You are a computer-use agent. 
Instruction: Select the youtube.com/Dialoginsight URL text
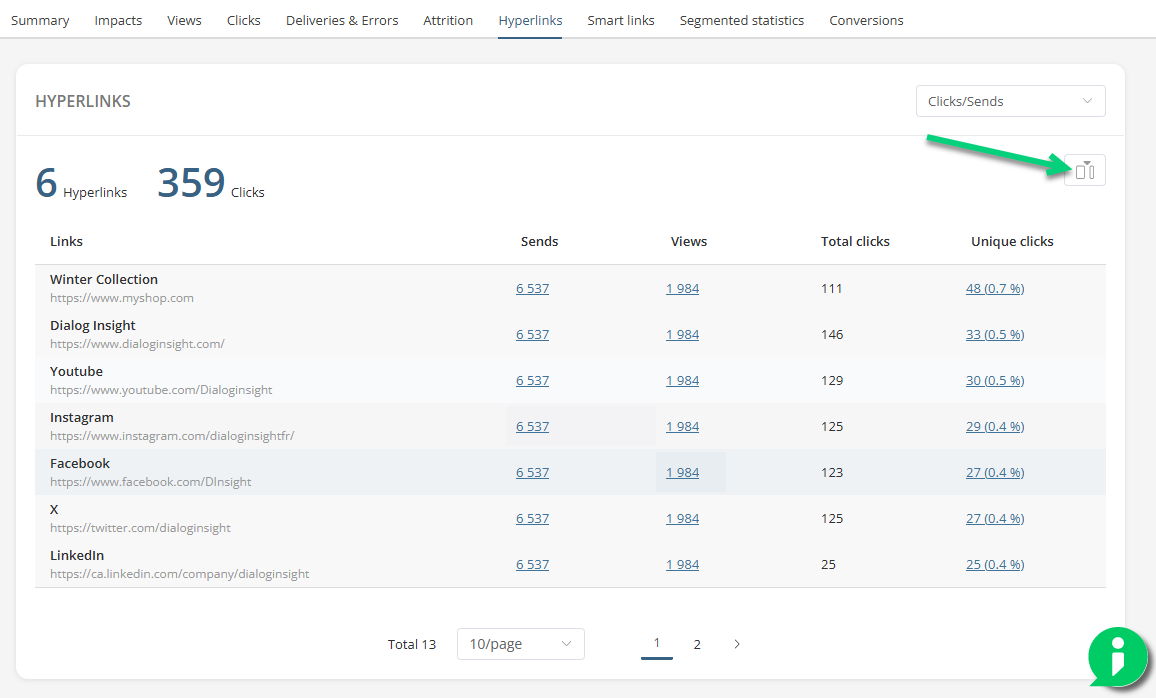161,390
